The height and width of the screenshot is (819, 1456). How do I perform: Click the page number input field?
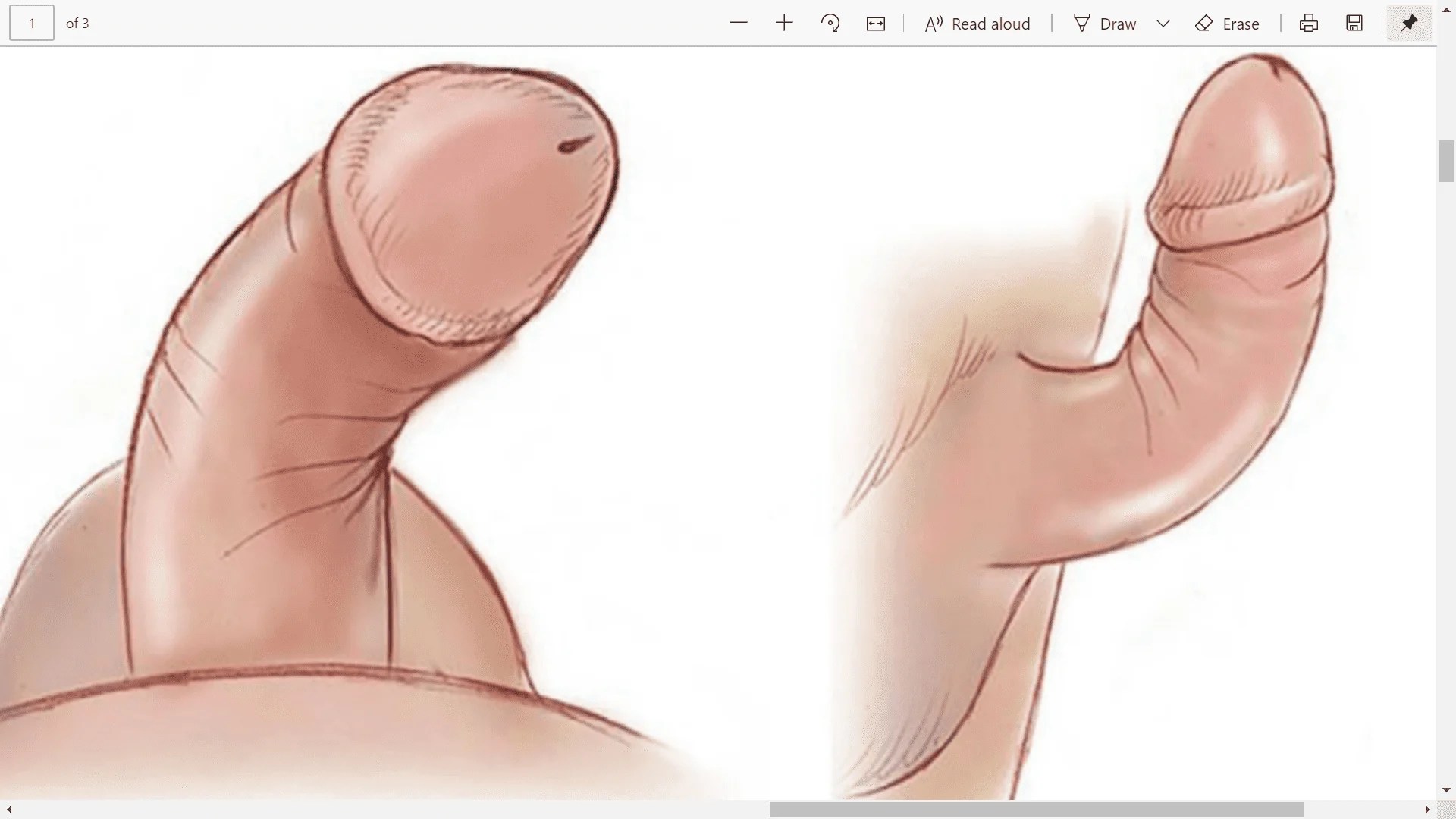pyautogui.click(x=32, y=24)
